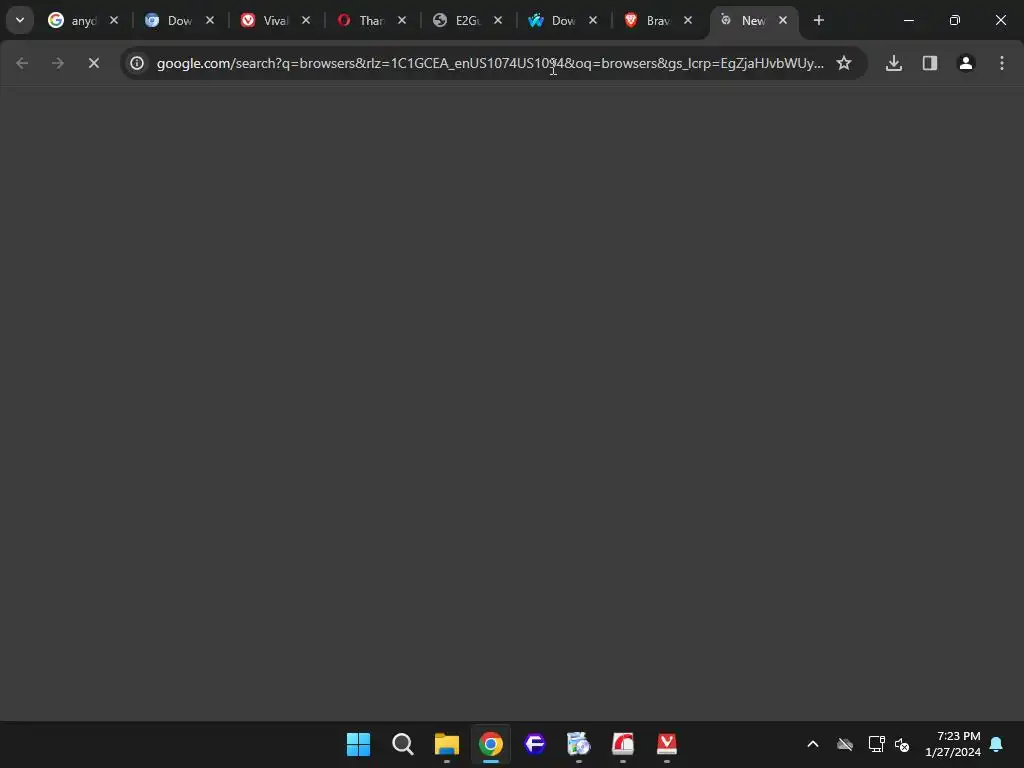This screenshot has height=768, width=1024.
Task: Open notifications bell icon
Action: [997, 744]
